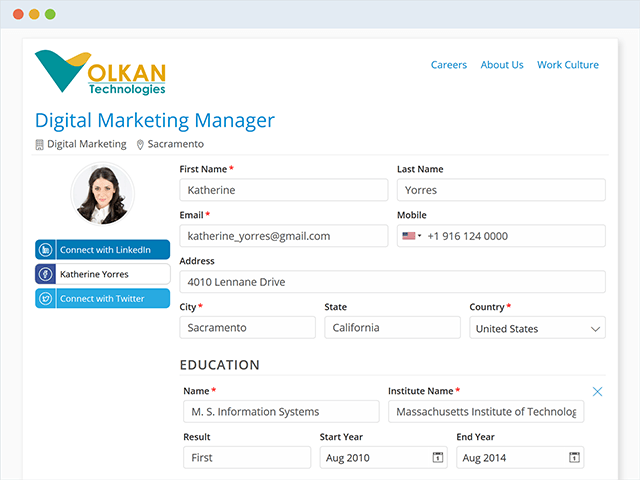
Task: Go to the About Us link
Action: tap(502, 65)
